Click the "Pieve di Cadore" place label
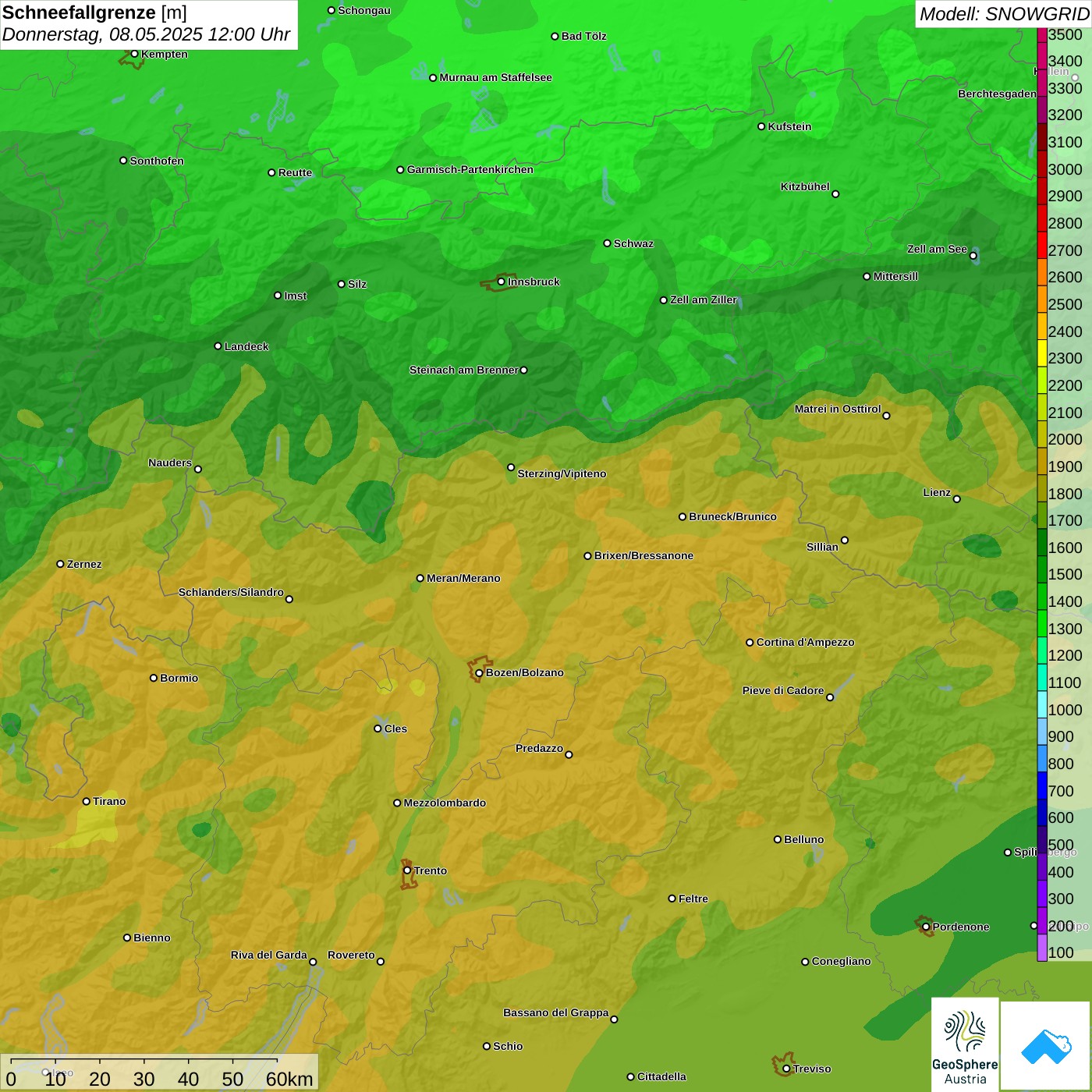 tap(783, 690)
